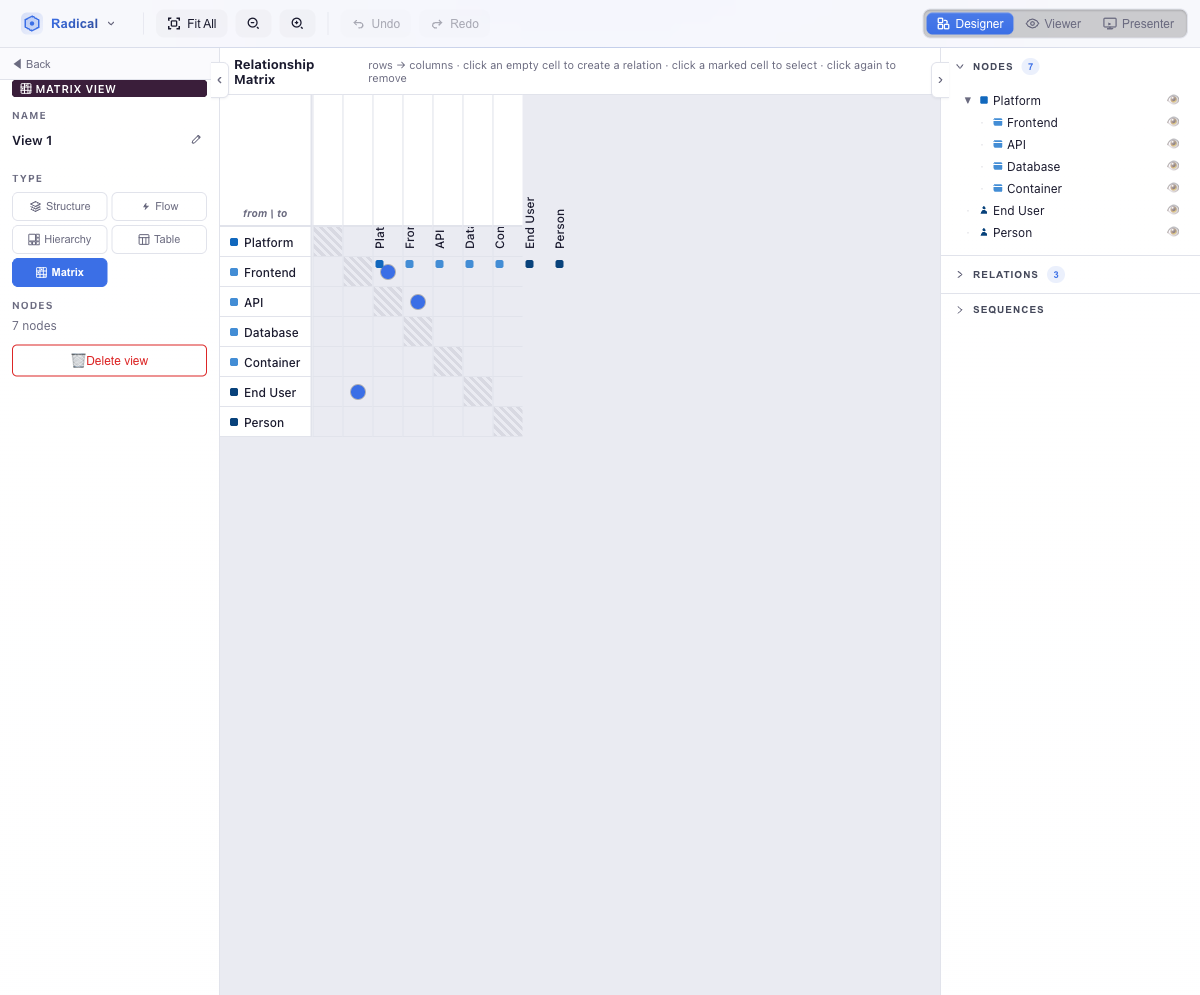Click the Delete view button
Screen dimensions: 1200x995
click(x=109, y=360)
